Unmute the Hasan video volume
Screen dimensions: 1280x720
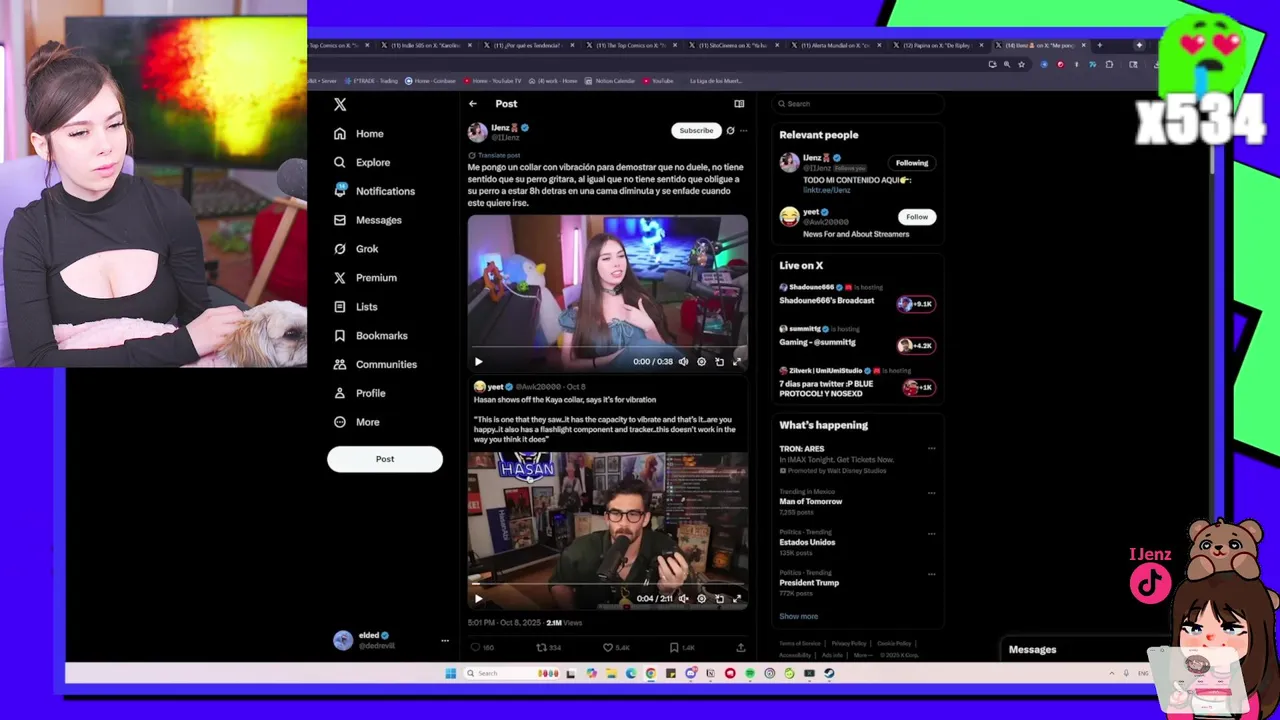pyautogui.click(x=683, y=599)
